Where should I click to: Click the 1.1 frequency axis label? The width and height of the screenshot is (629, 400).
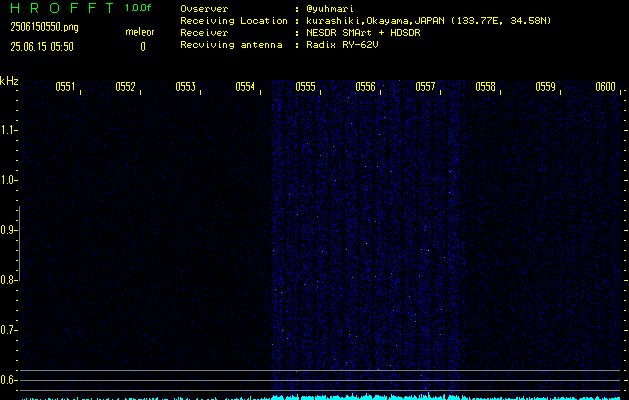point(8,130)
